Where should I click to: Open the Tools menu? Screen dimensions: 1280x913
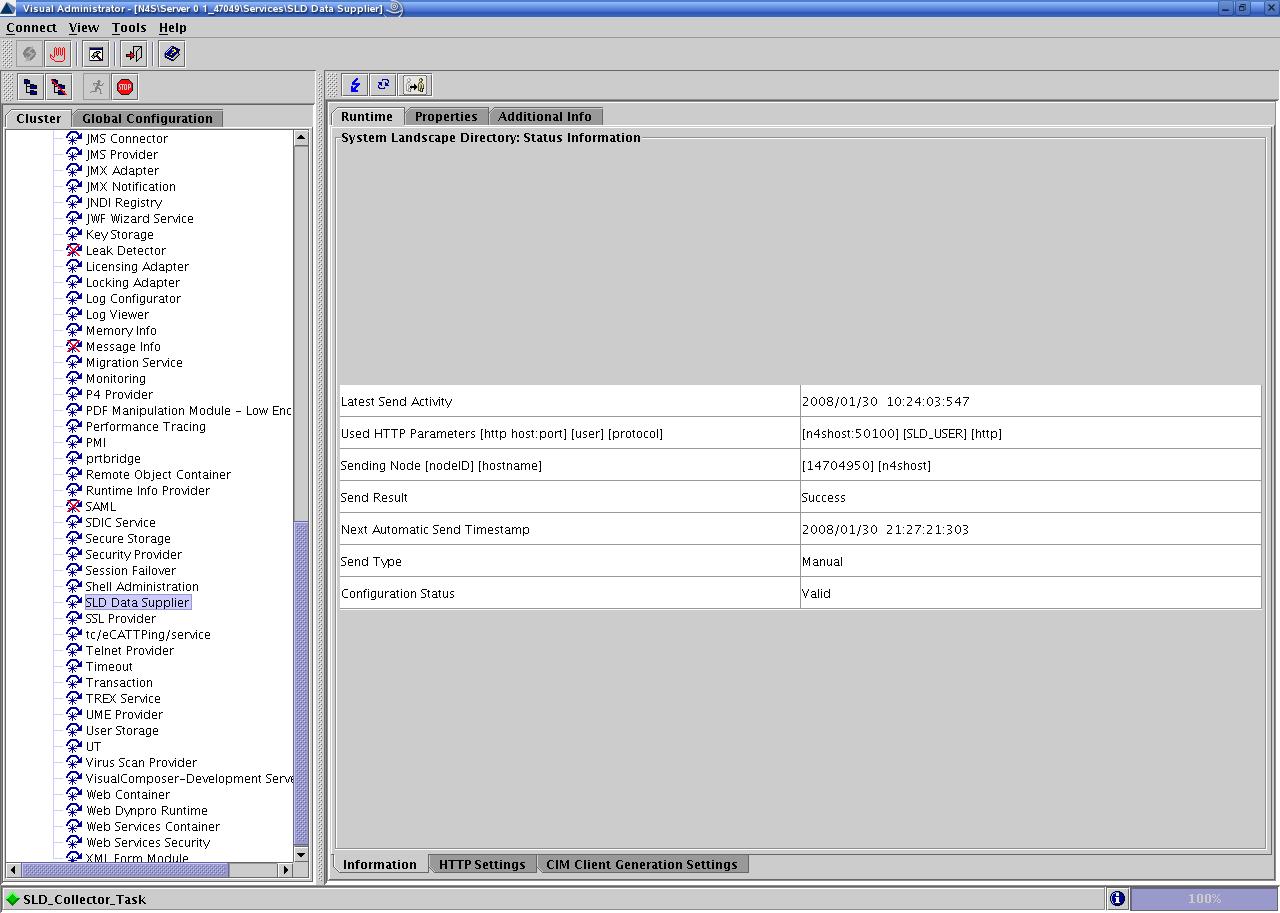[129, 28]
